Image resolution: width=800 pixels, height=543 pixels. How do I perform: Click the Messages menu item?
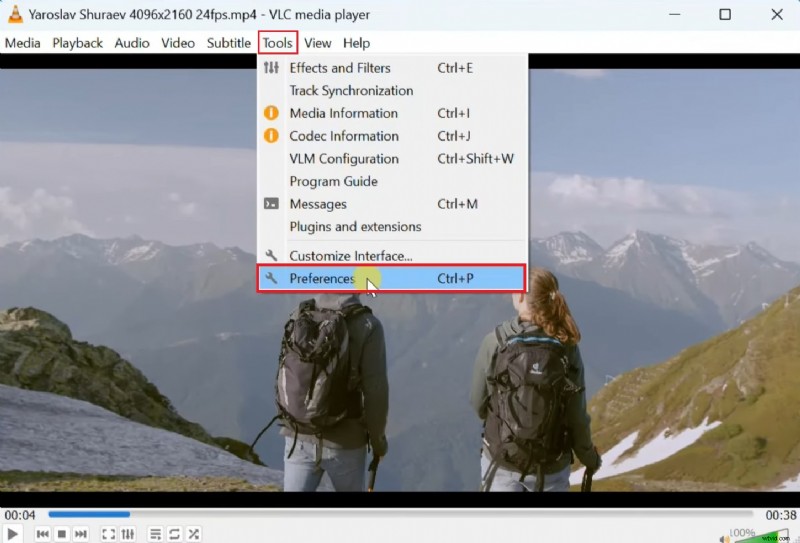point(318,204)
